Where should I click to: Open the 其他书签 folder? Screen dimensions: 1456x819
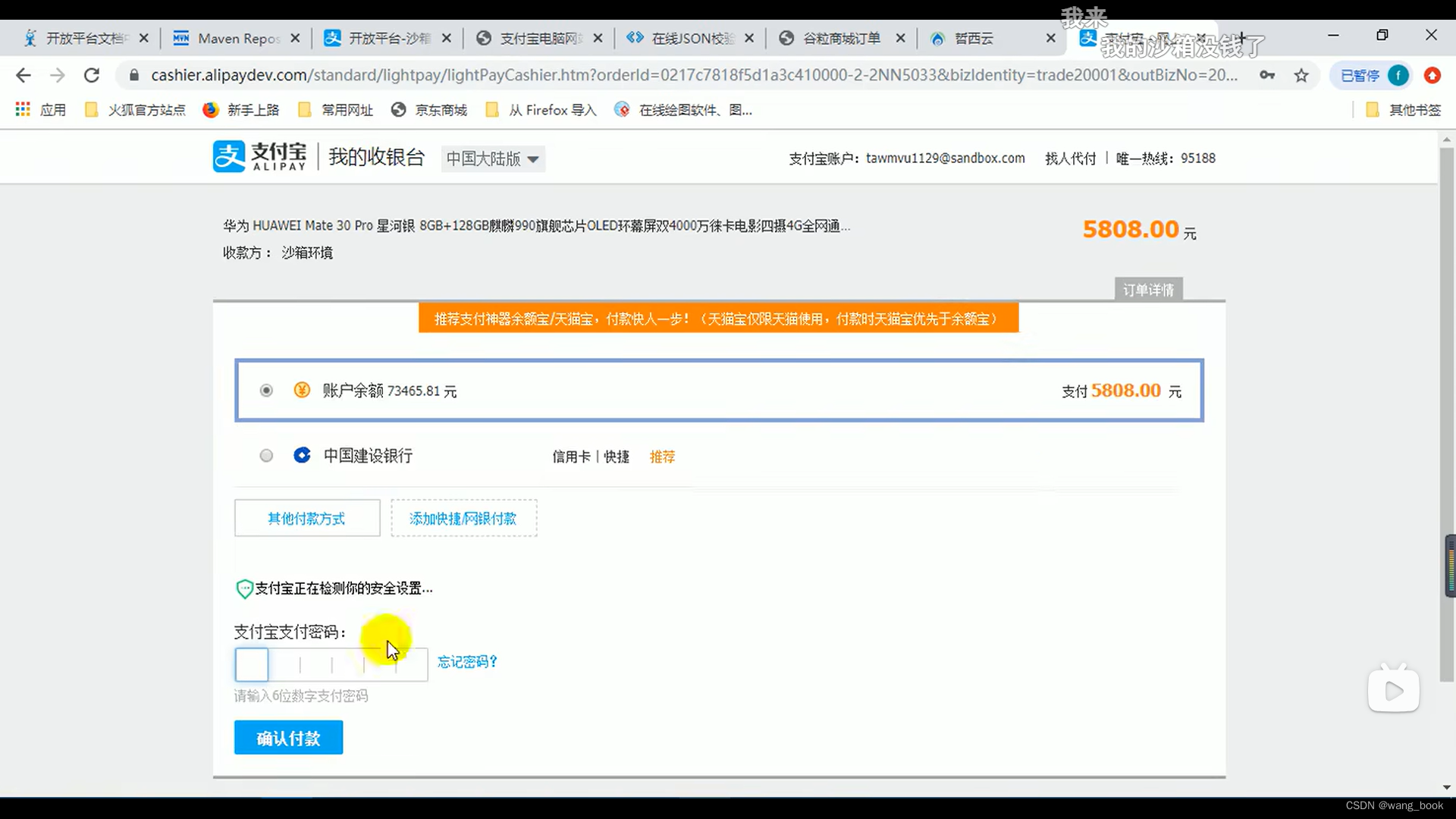tap(1404, 110)
